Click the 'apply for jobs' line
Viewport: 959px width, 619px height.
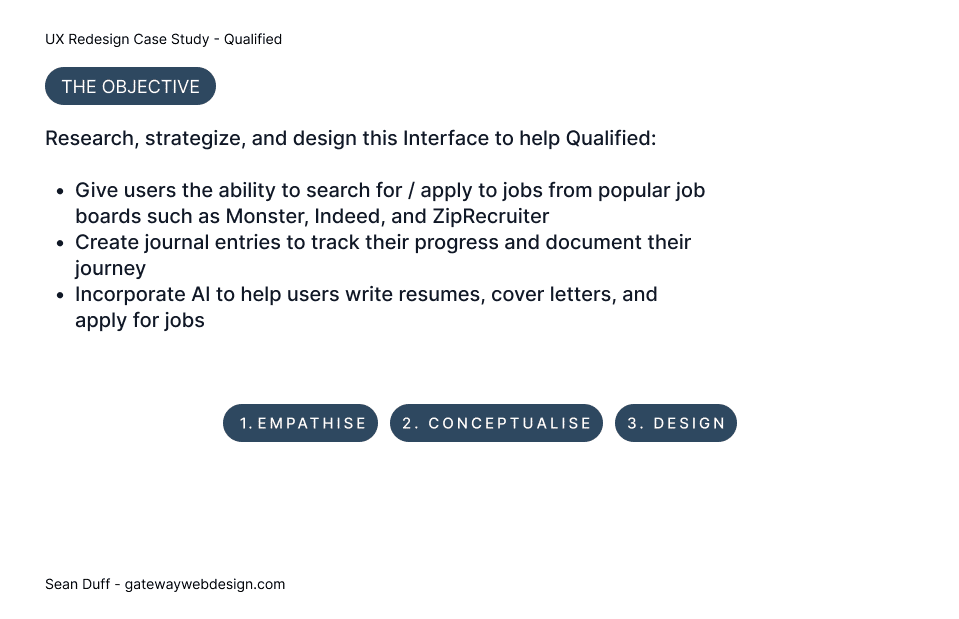click(140, 321)
